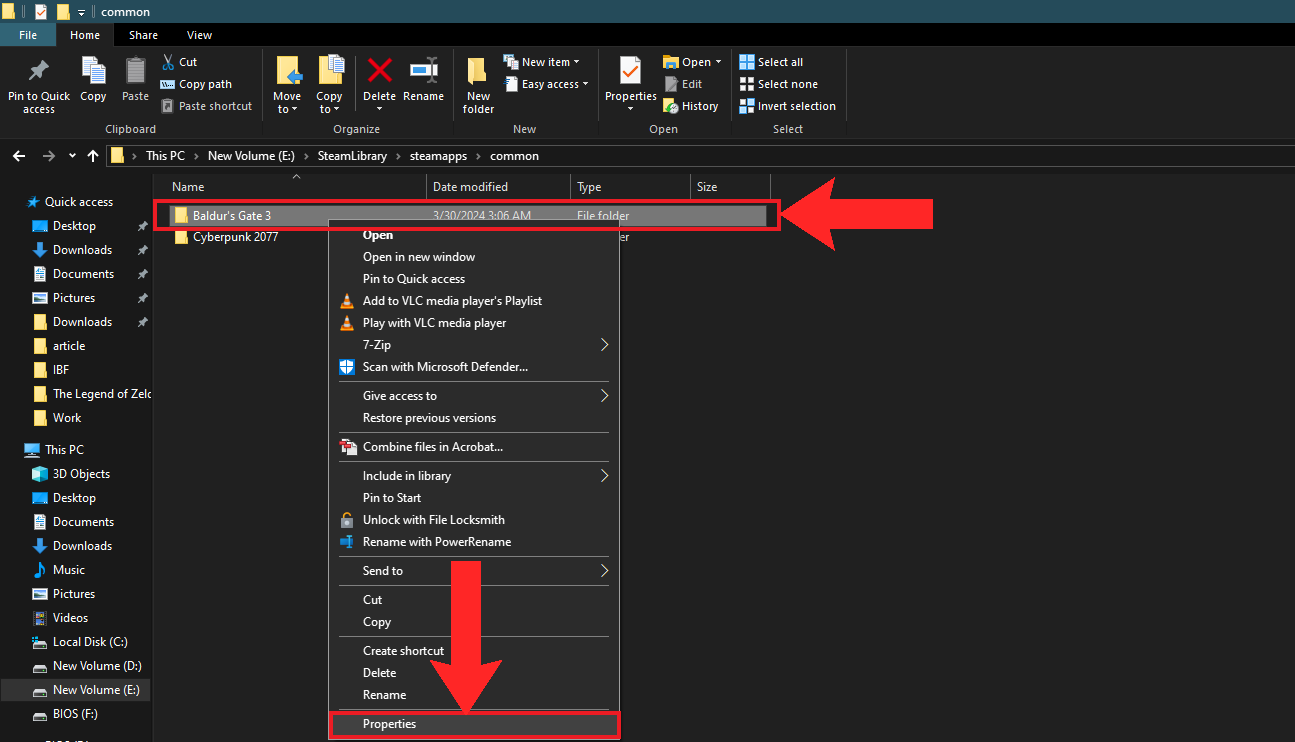1295x742 pixels.
Task: Open Local Disk (C:) in navigation pane
Action: (x=90, y=642)
